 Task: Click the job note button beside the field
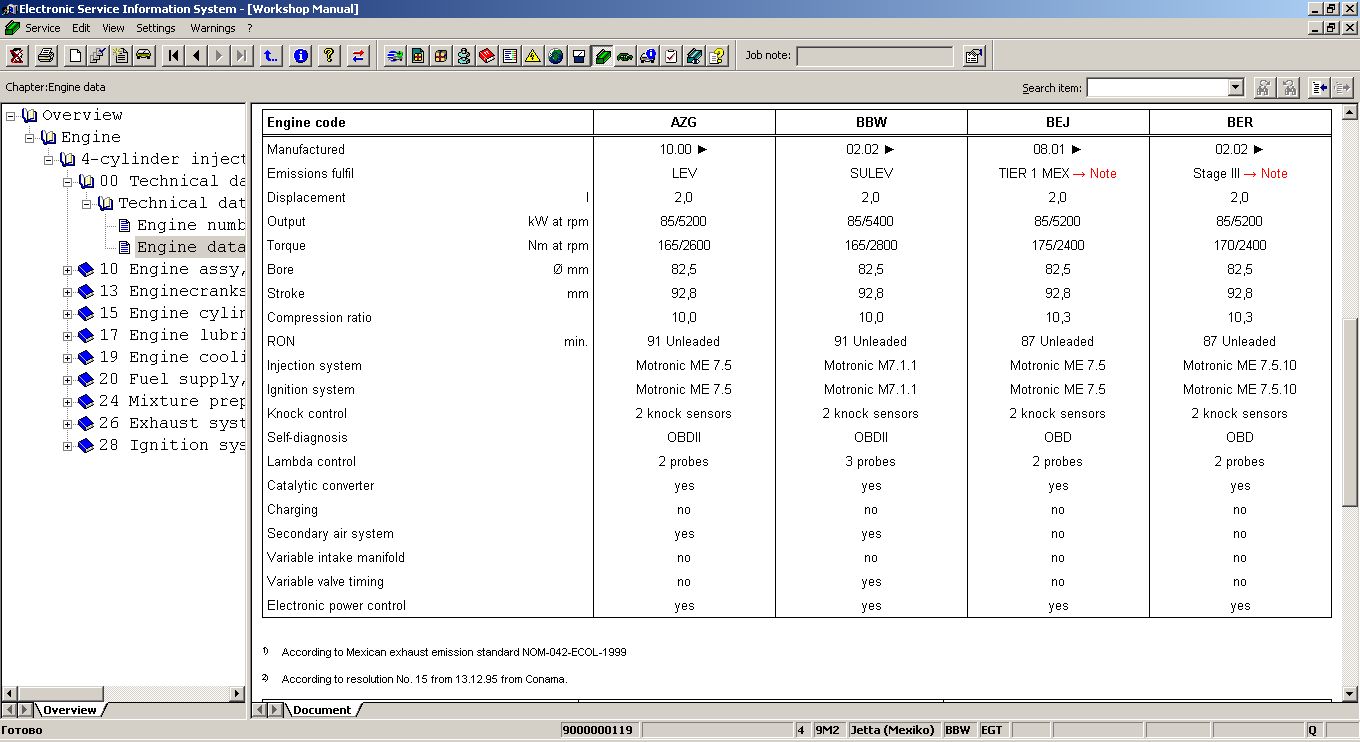pos(974,56)
